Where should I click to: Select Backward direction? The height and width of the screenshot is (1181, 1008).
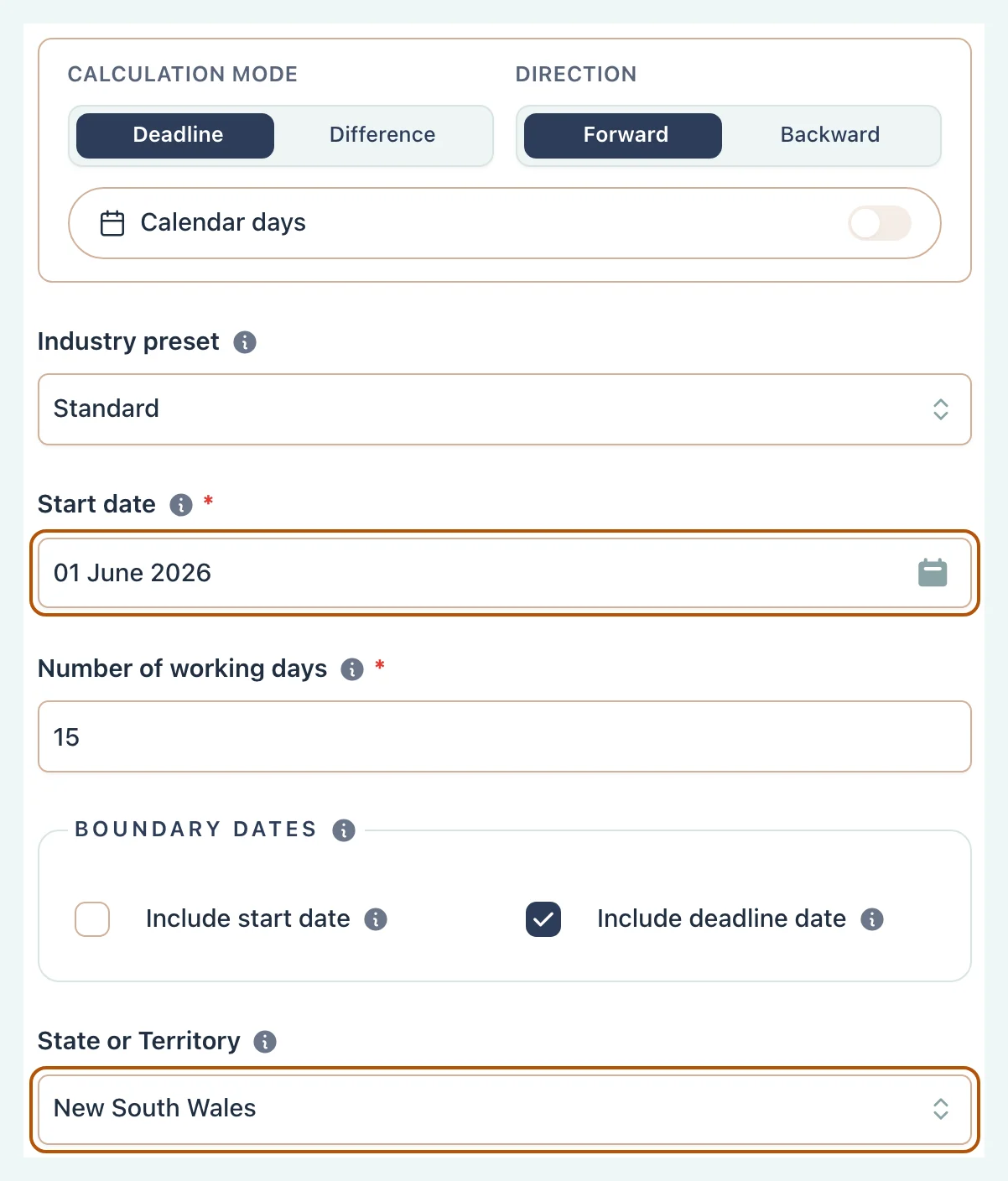coord(830,136)
